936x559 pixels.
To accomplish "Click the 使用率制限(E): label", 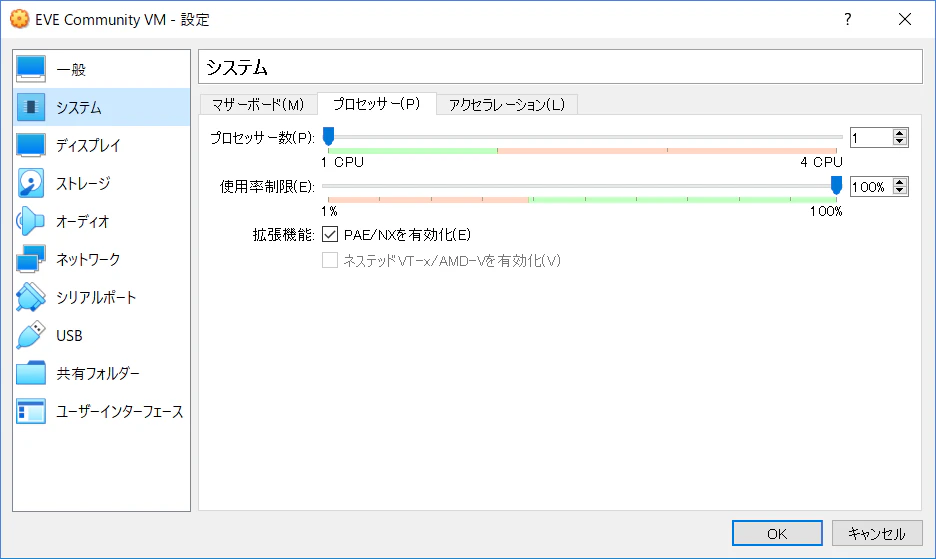I will click(267, 187).
